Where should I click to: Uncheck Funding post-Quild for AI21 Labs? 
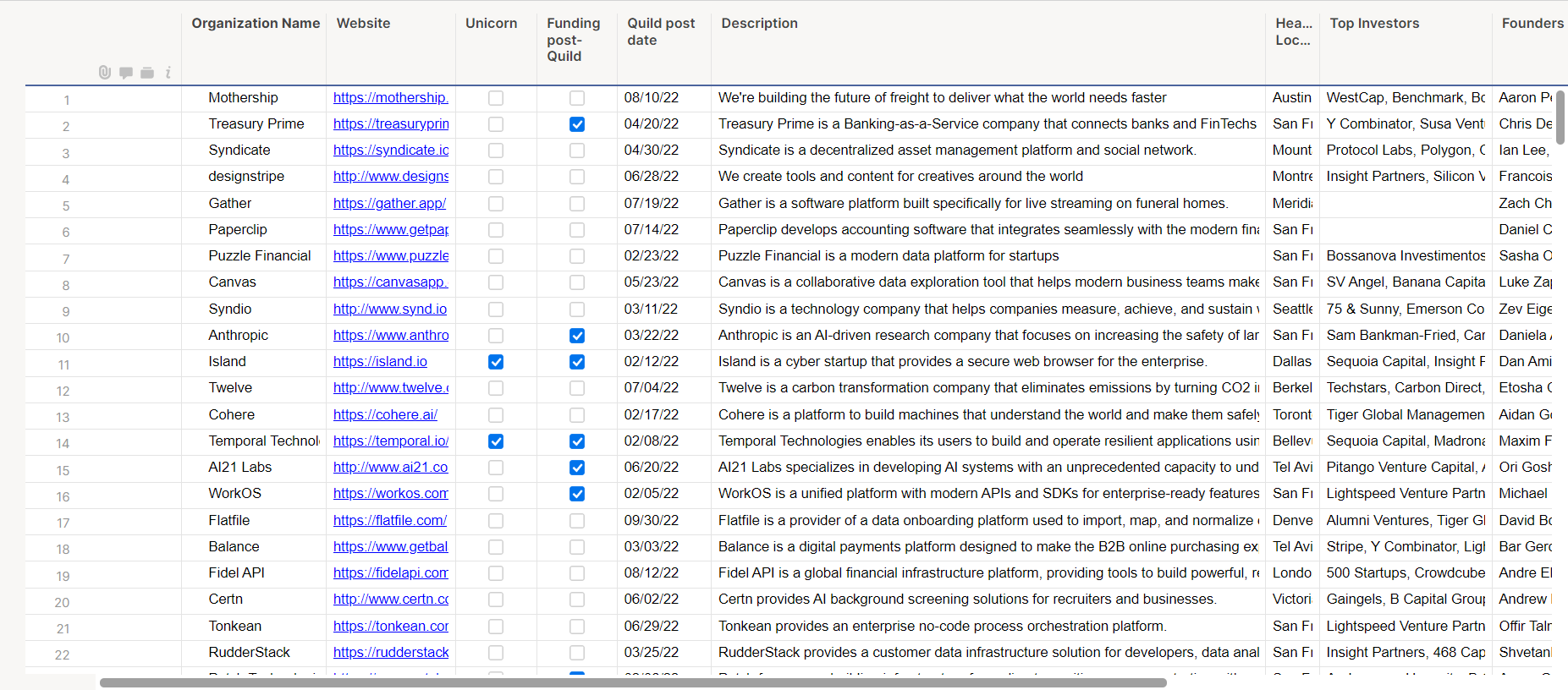tap(577, 468)
